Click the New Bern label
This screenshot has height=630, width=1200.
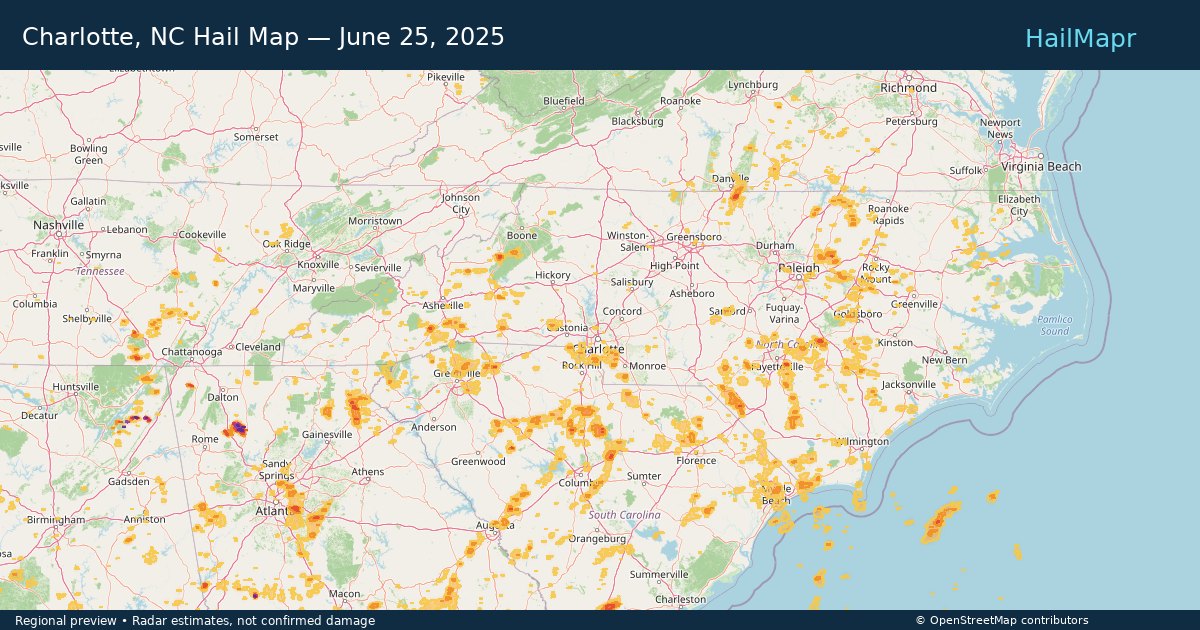[x=945, y=360]
